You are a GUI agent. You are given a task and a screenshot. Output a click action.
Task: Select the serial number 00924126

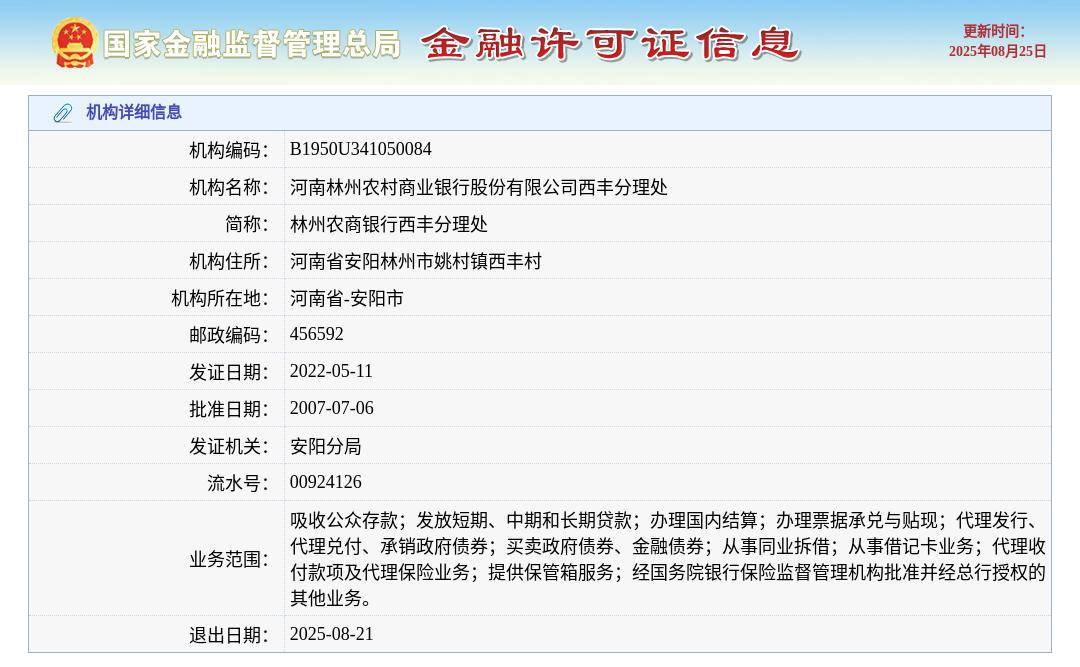(x=326, y=482)
